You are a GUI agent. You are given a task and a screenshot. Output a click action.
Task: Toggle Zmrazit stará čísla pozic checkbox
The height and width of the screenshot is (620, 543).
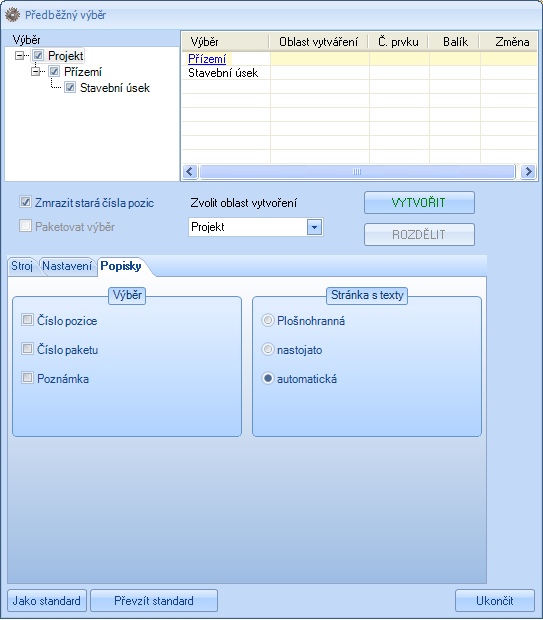click(25, 202)
